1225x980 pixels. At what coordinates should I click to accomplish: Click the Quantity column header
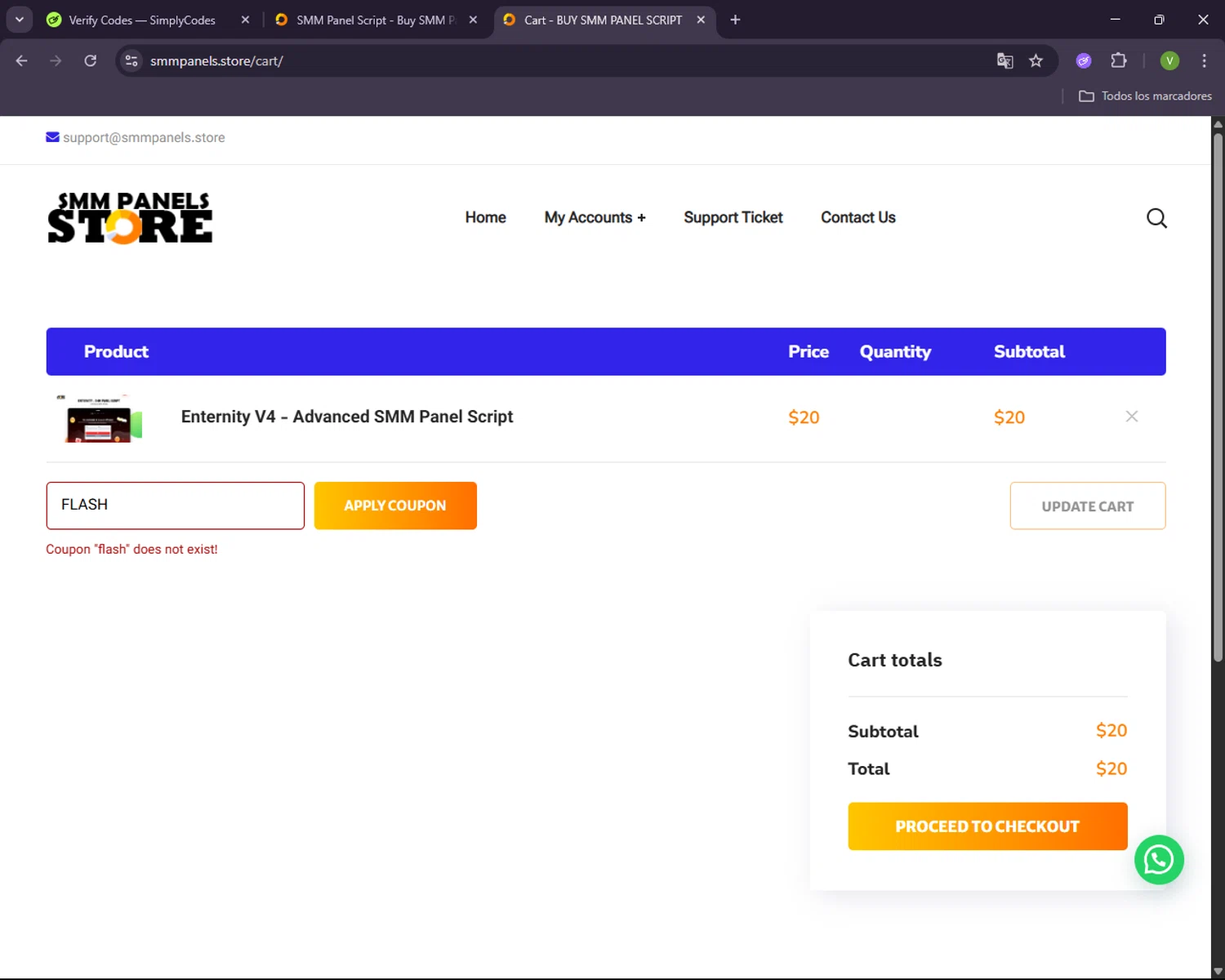(895, 352)
